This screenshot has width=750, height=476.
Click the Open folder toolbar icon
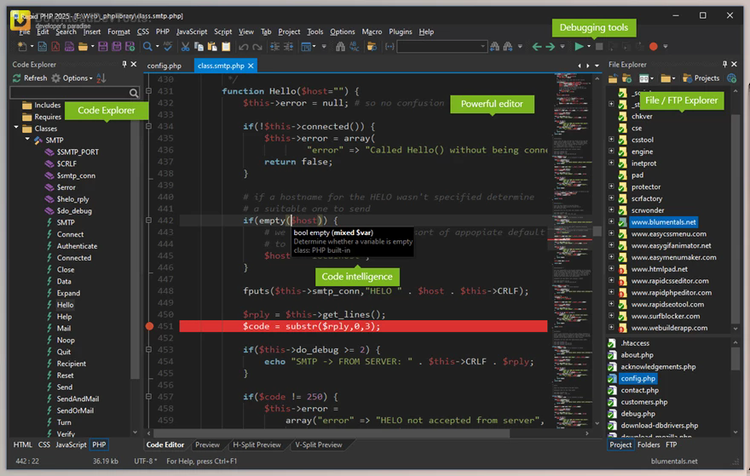[83, 46]
